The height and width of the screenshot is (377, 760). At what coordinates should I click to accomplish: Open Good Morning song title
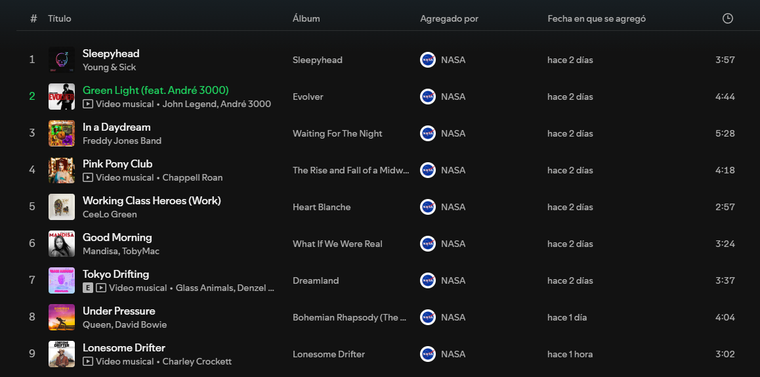click(x=117, y=237)
